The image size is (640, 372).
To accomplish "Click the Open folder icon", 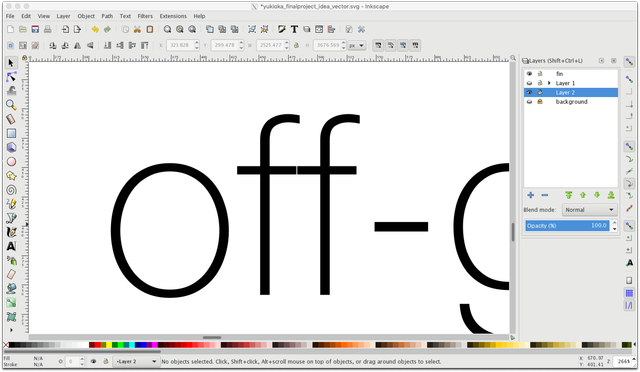I will (x=23, y=29).
